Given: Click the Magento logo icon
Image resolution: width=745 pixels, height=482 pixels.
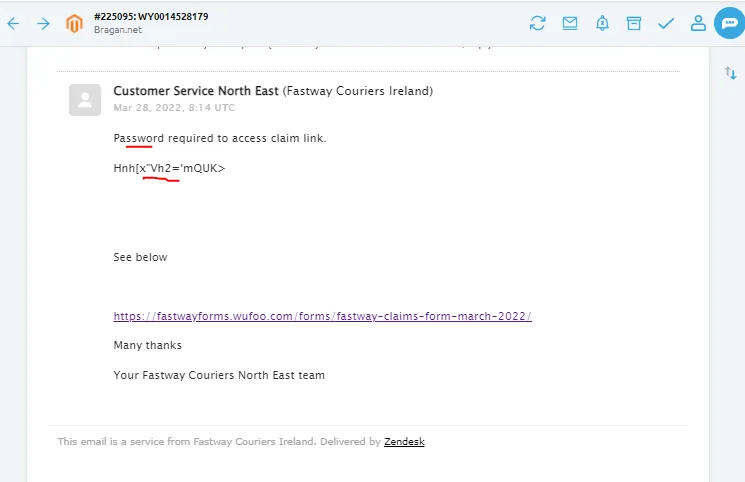Looking at the screenshot, I should click(x=74, y=23).
